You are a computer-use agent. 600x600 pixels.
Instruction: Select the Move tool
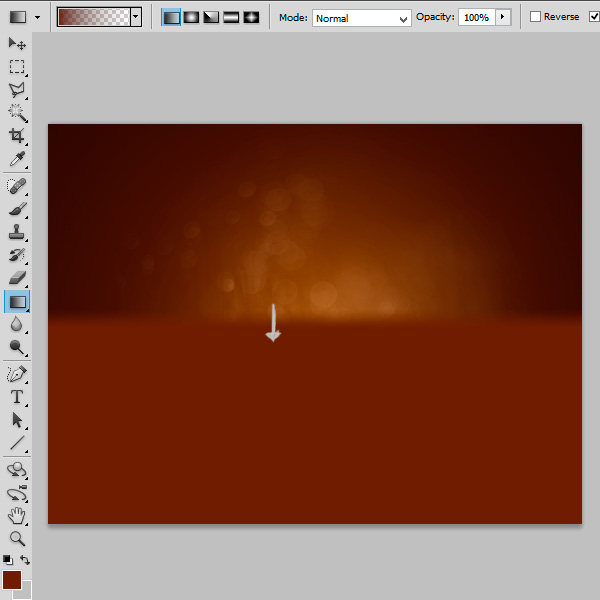[17, 44]
